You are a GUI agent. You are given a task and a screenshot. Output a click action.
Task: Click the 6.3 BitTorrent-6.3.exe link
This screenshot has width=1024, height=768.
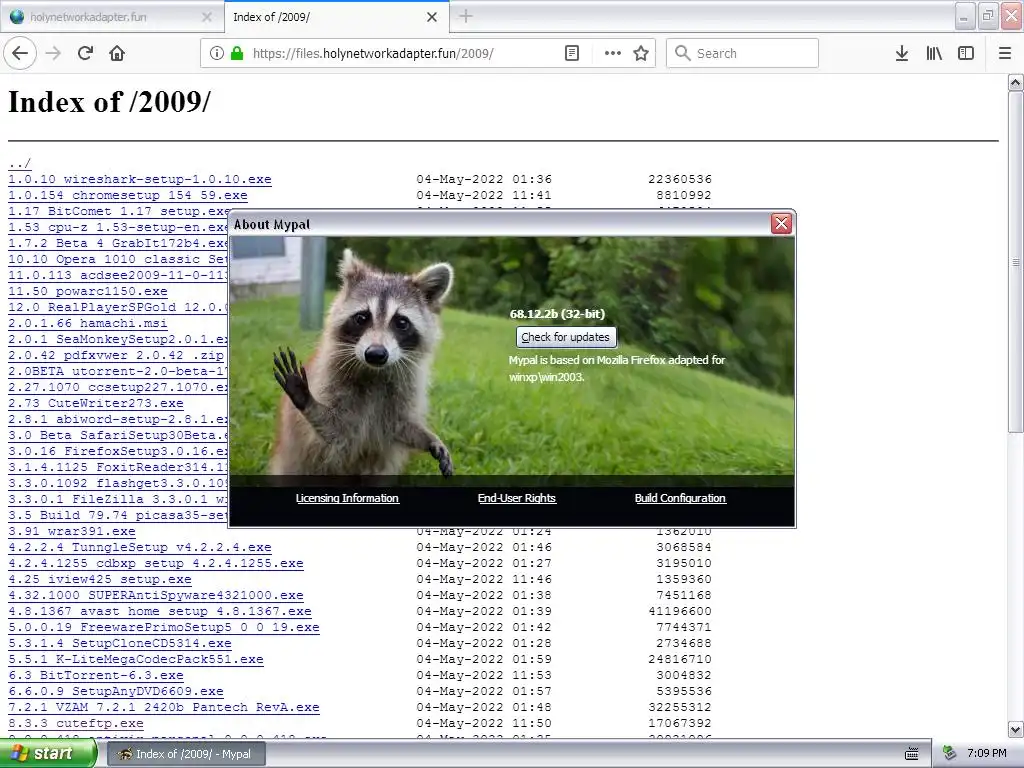(x=96, y=675)
